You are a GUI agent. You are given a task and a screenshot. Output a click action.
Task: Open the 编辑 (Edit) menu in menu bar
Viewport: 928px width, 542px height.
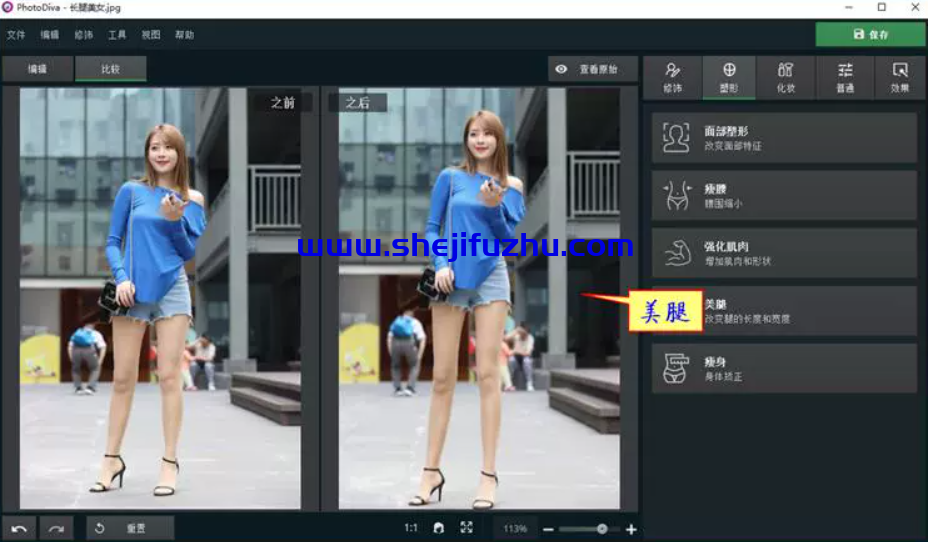(x=50, y=35)
